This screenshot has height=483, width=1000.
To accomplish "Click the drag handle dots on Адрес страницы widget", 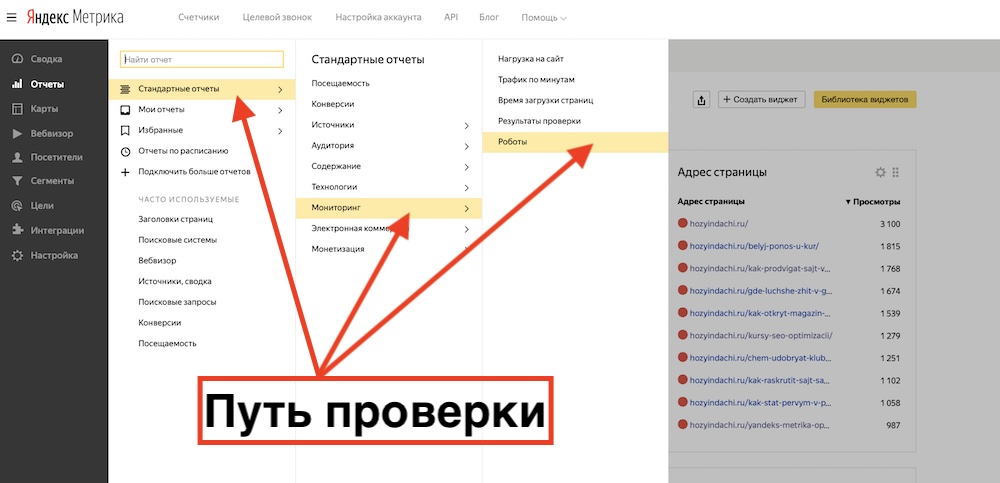I will point(895,172).
